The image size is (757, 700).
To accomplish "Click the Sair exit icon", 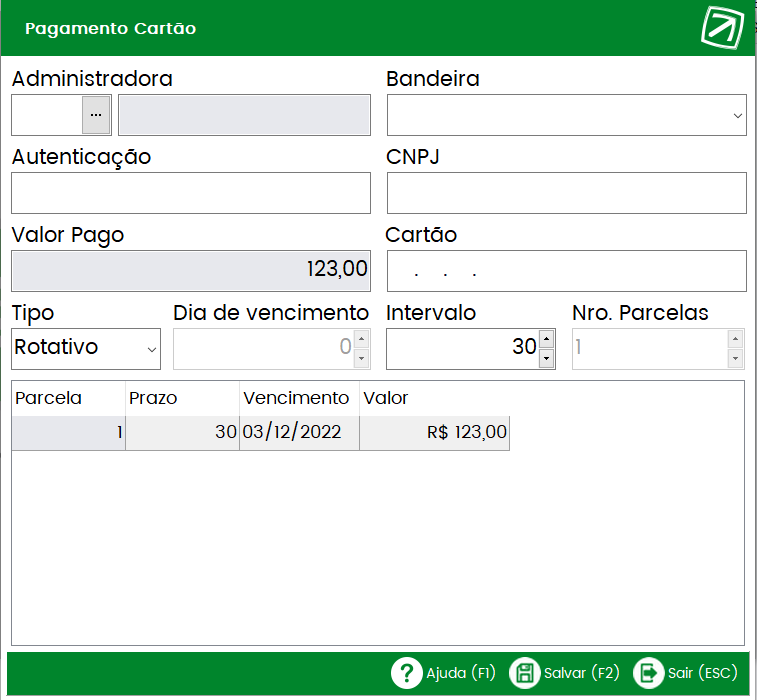I will [x=648, y=673].
